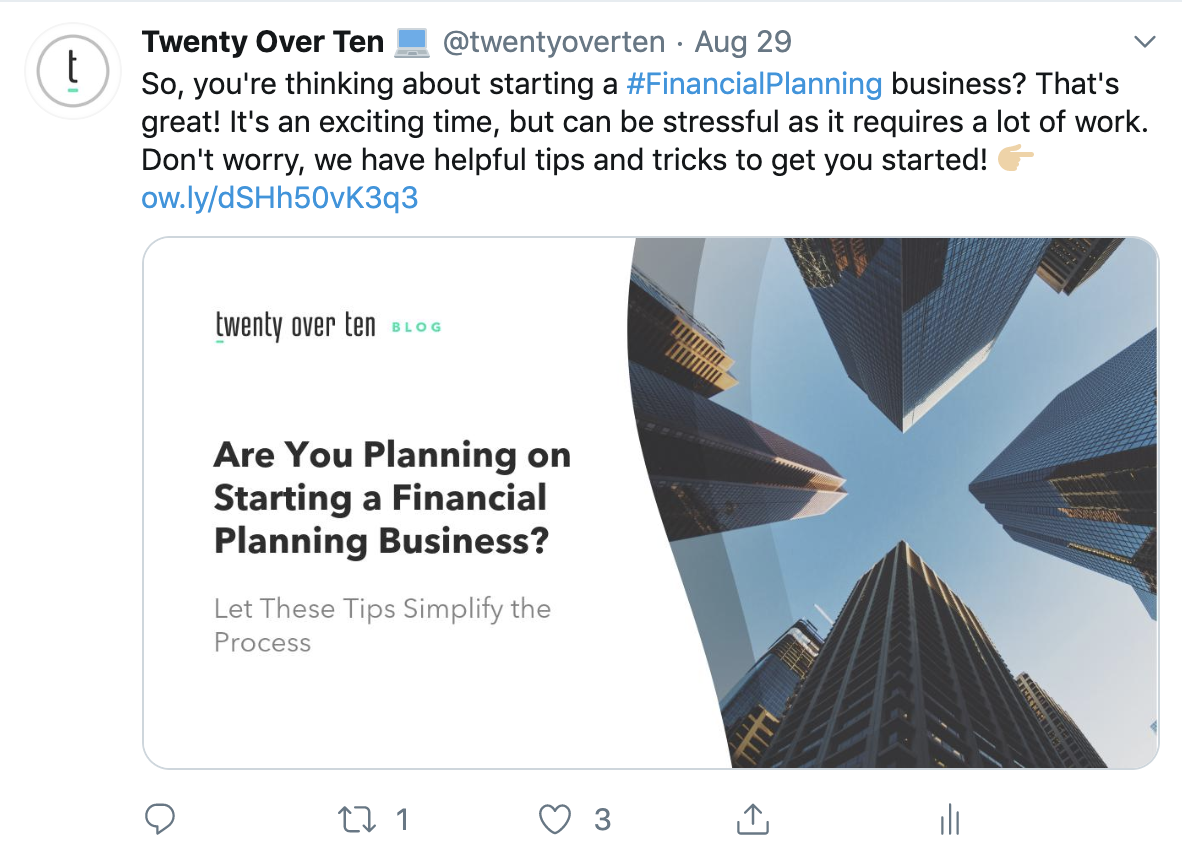Click the share tweet upload icon

point(752,820)
